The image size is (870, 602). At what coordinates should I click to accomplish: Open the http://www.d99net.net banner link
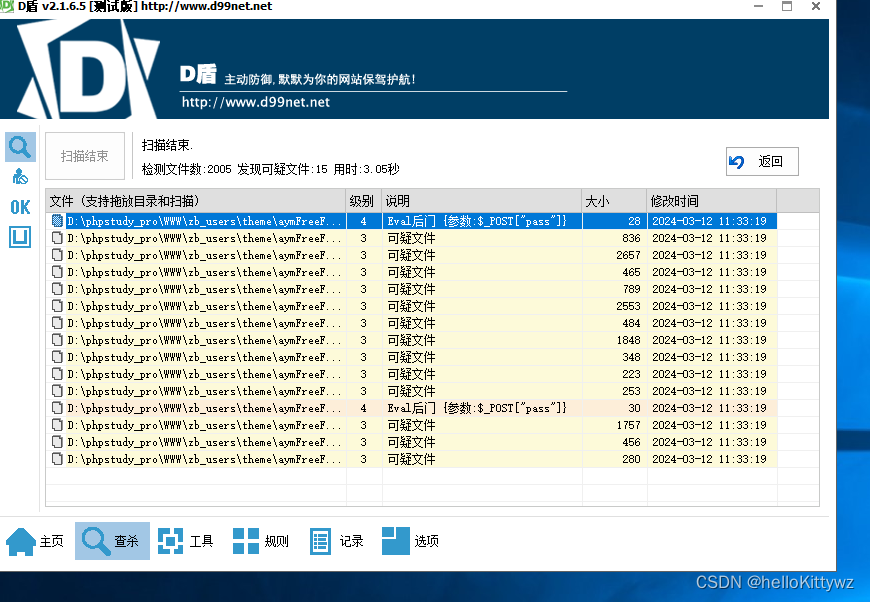coord(256,102)
